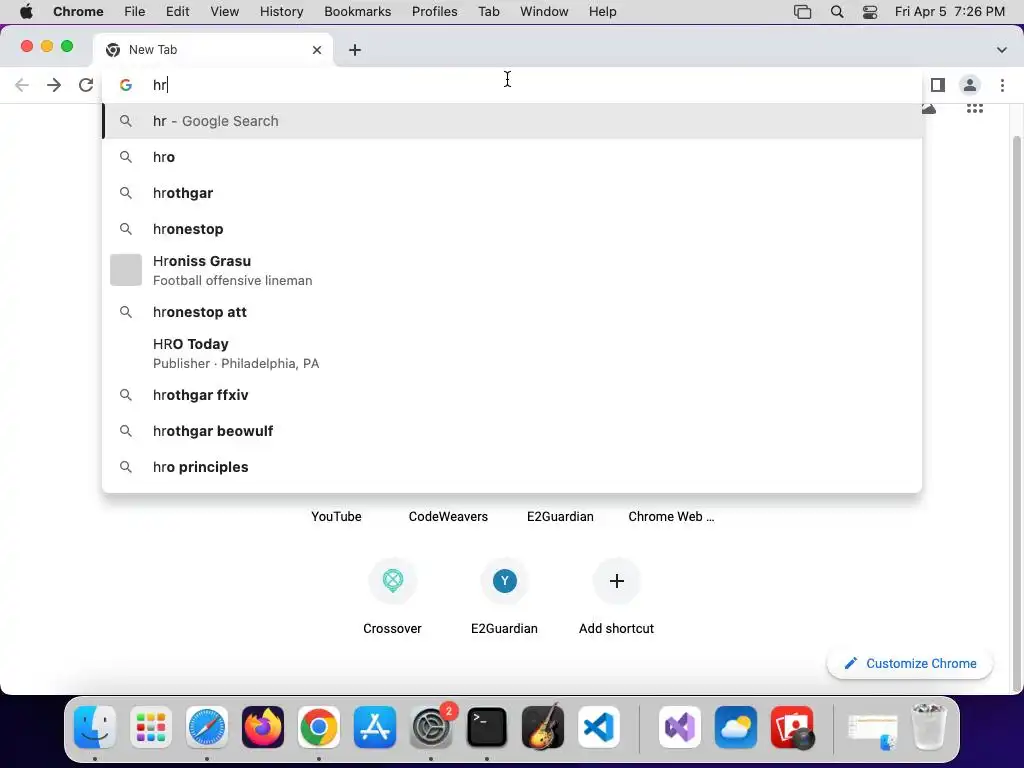
Task: Open Launchpad from the dock
Action: point(151,727)
